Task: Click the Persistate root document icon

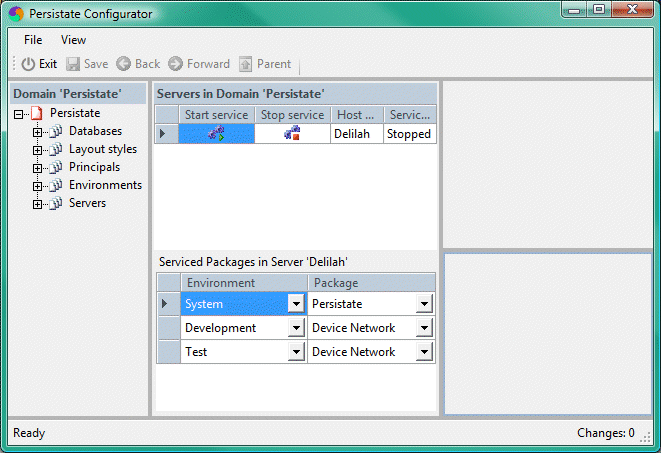Action: tap(37, 114)
